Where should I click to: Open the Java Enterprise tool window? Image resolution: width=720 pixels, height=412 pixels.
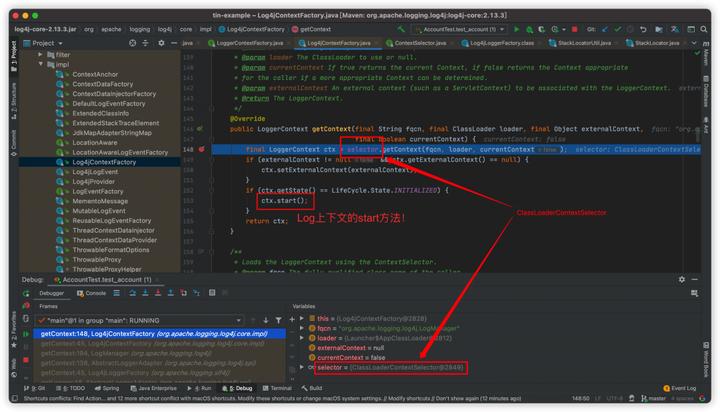coord(153,388)
